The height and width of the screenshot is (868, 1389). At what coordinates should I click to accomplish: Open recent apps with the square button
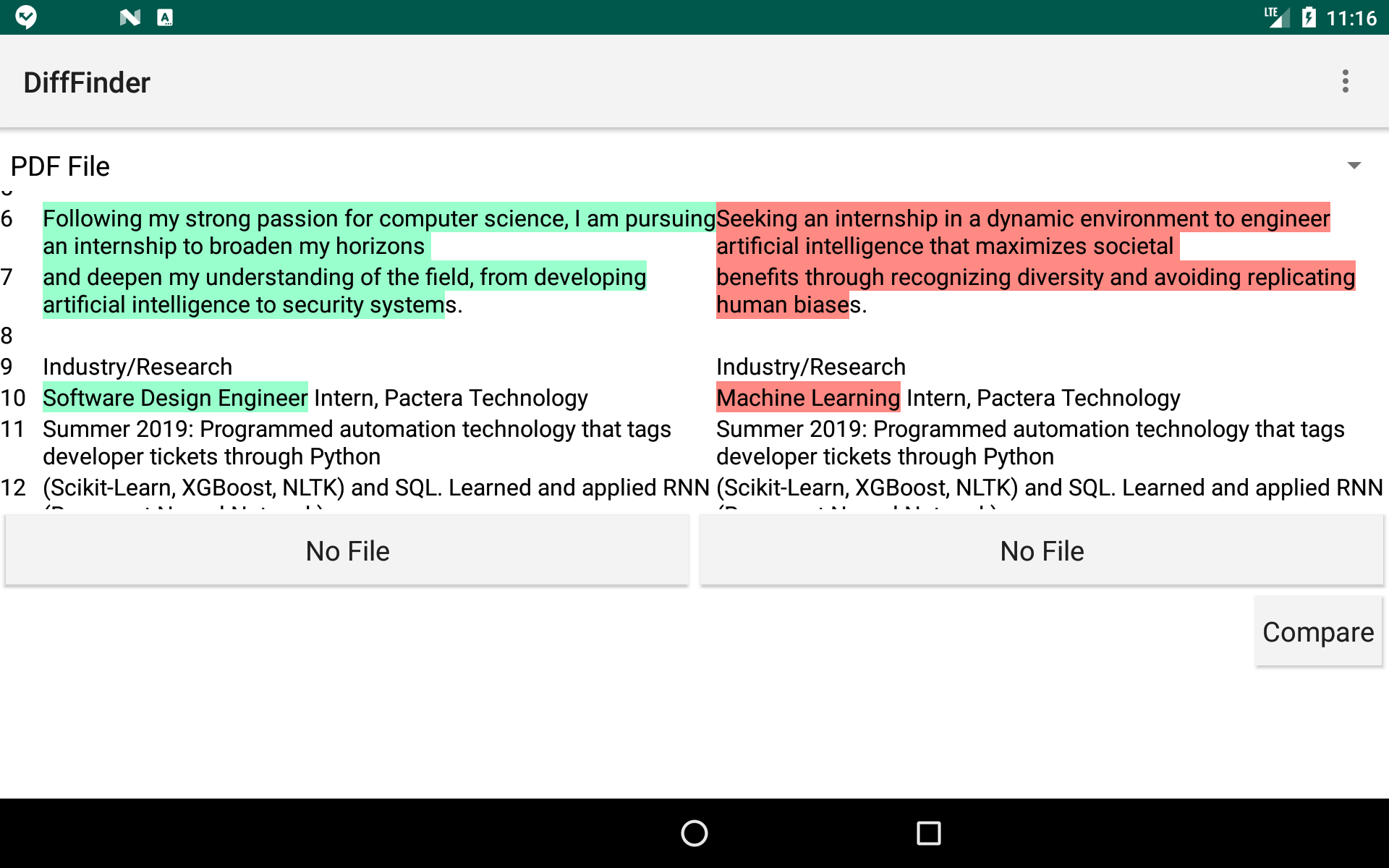(928, 833)
